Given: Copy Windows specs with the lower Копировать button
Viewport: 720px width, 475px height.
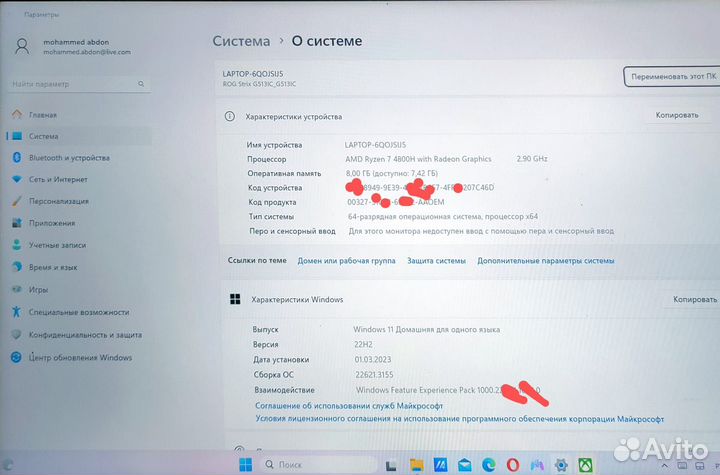Looking at the screenshot, I should point(694,300).
